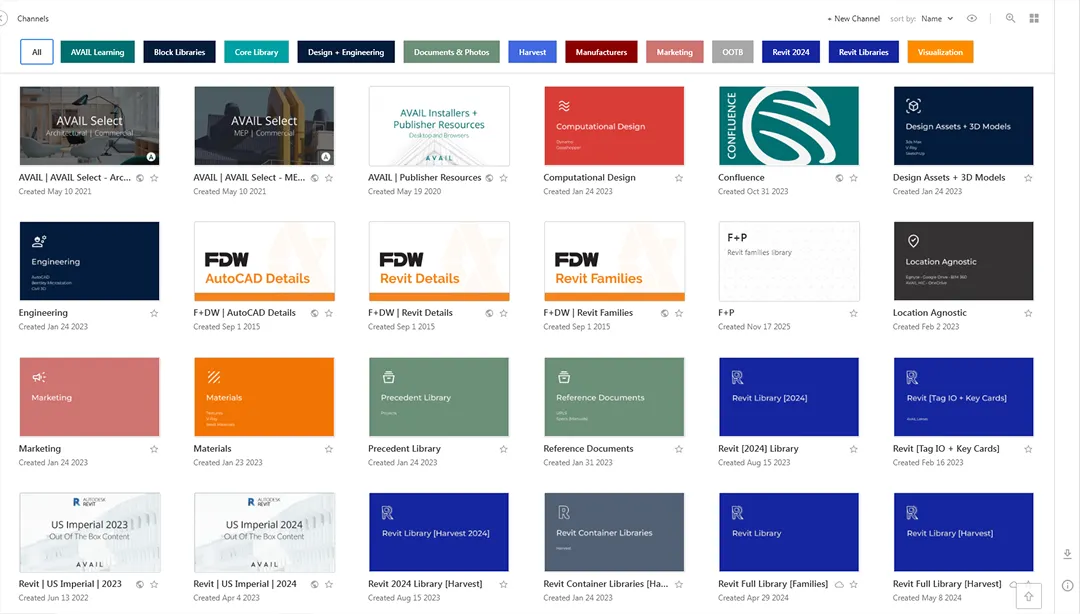
Task: Click the back arrow beside Channels
Action: tap(3, 19)
